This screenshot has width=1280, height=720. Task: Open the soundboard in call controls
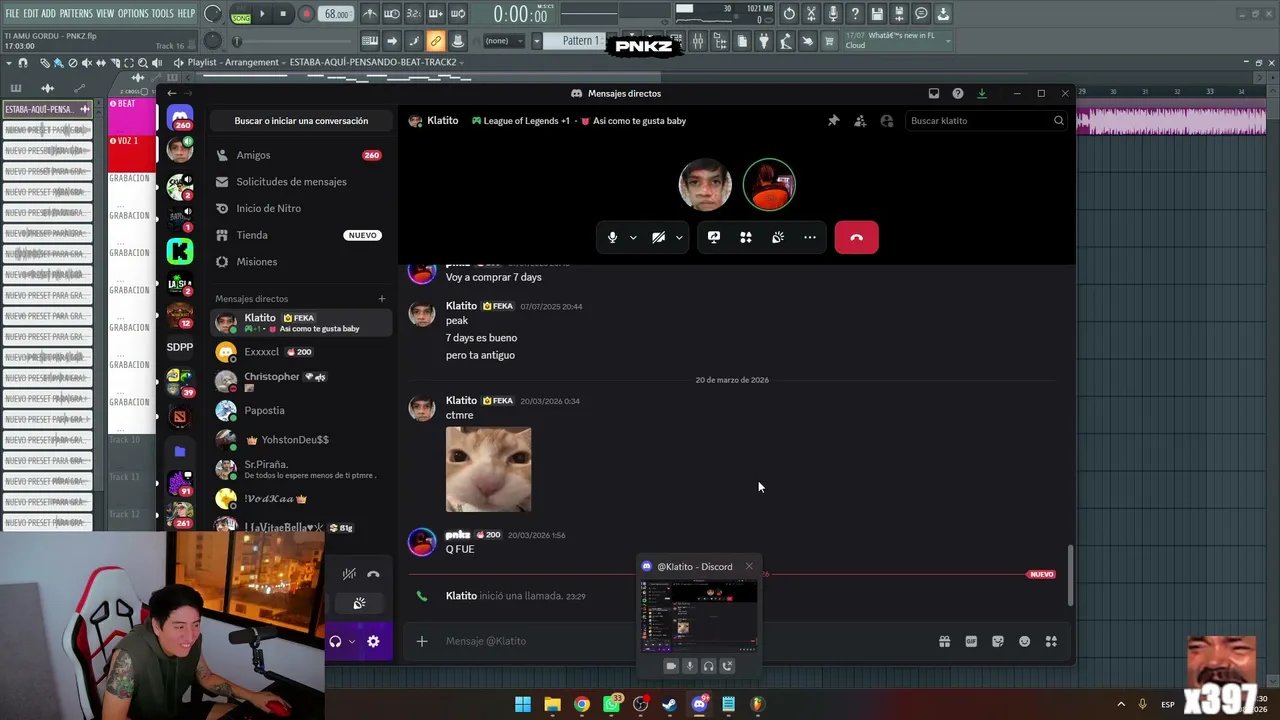(x=778, y=237)
